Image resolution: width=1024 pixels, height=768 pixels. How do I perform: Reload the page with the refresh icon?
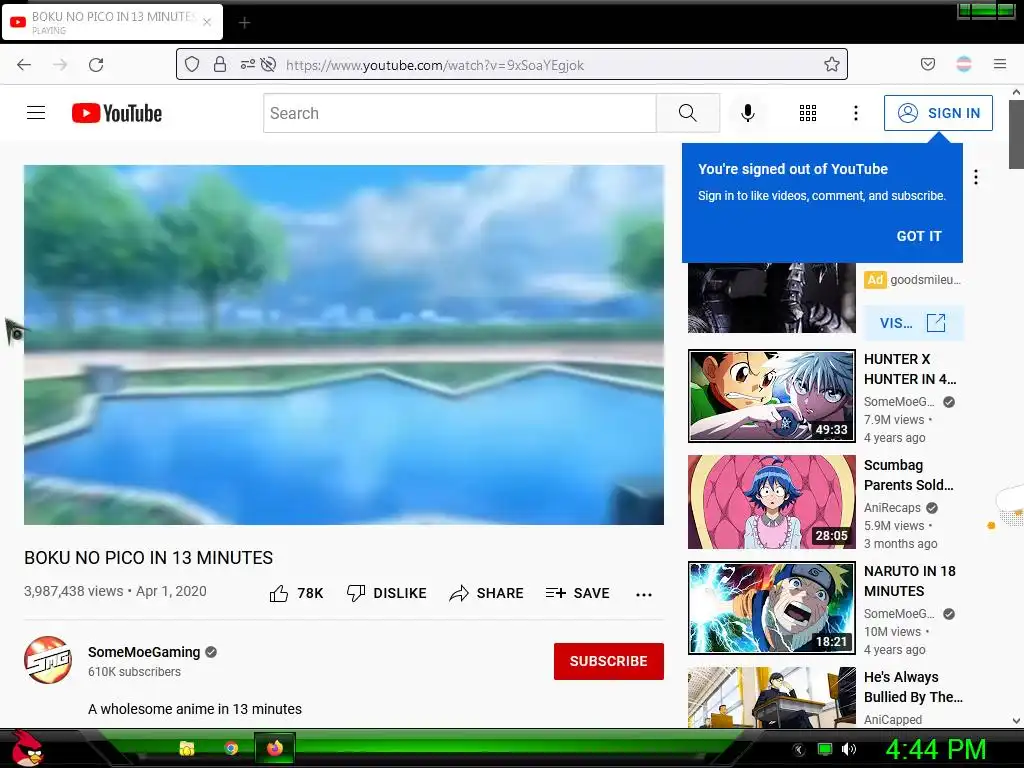96,65
